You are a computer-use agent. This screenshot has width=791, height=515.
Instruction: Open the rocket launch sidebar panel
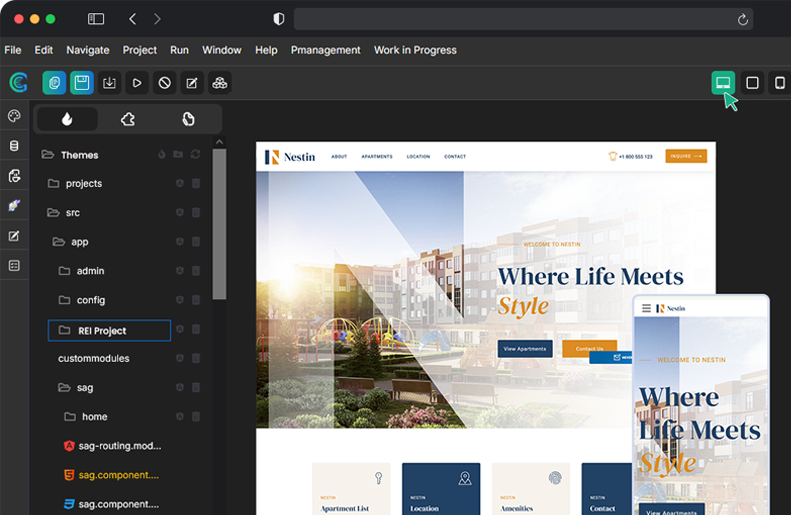pyautogui.click(x=14, y=205)
